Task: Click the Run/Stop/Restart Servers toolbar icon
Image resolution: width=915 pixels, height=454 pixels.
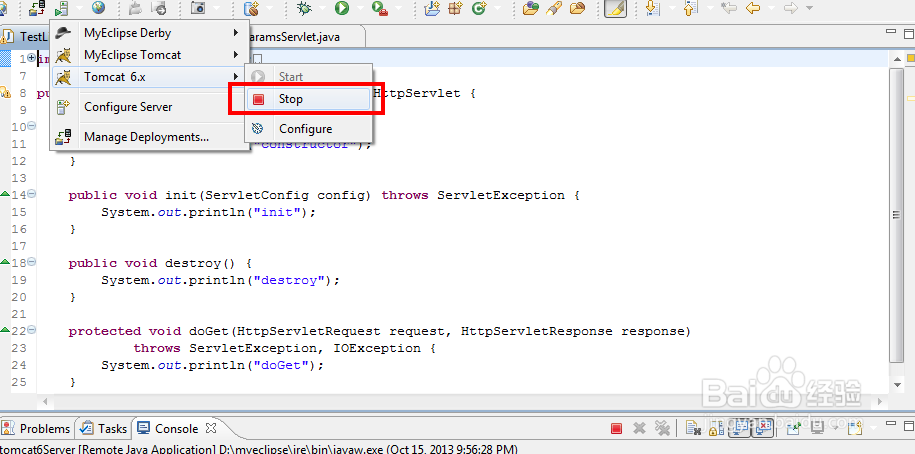Action: (x=61, y=8)
